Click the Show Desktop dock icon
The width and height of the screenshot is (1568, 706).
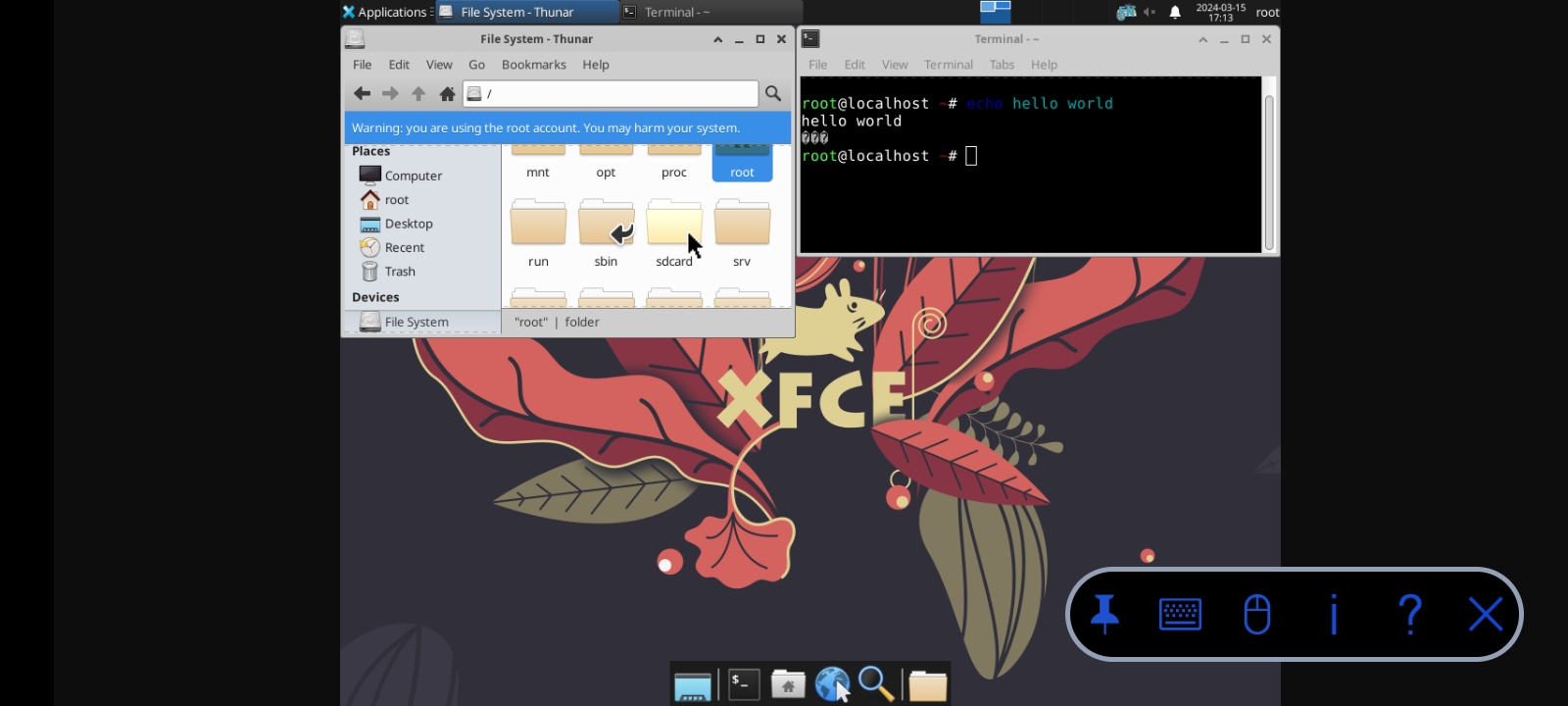point(692,685)
